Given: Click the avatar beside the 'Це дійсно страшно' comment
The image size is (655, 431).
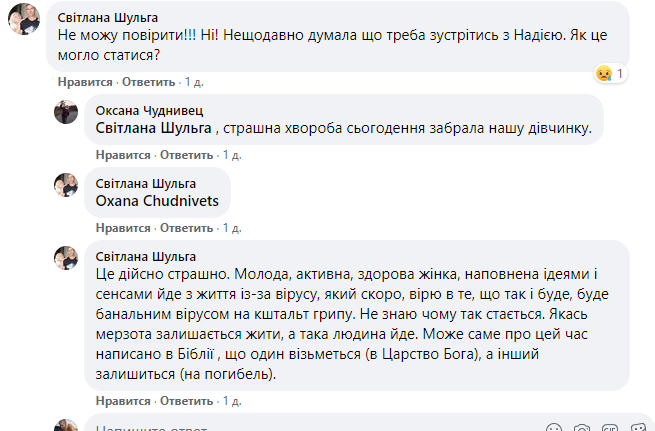Looking at the screenshot, I should [x=66, y=257].
